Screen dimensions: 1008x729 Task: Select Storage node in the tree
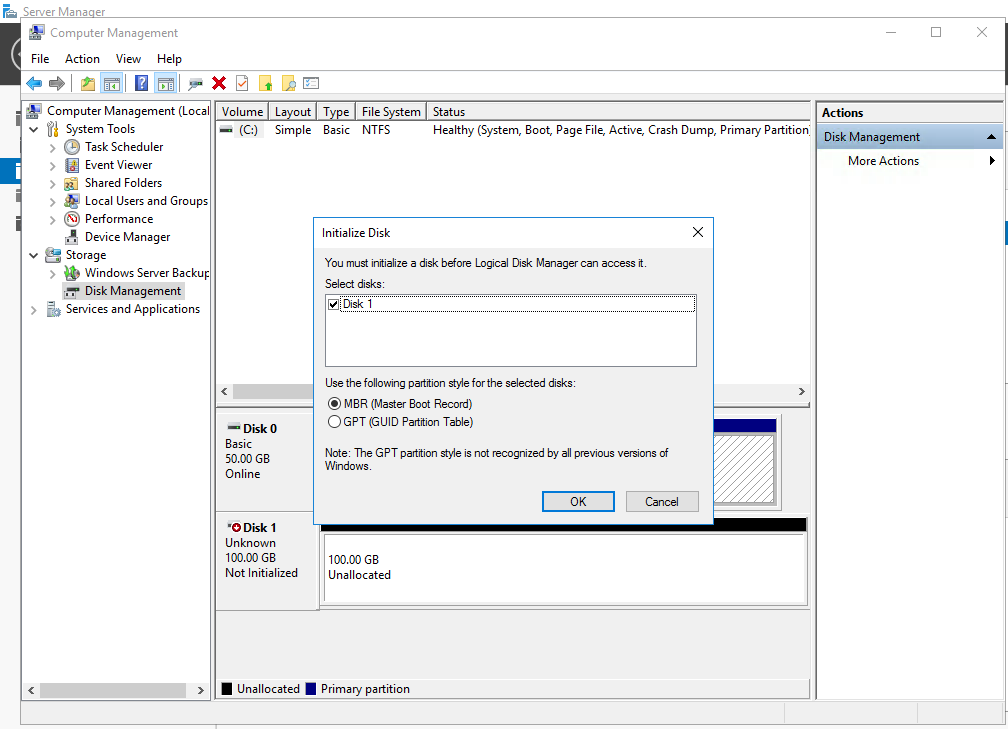click(86, 255)
